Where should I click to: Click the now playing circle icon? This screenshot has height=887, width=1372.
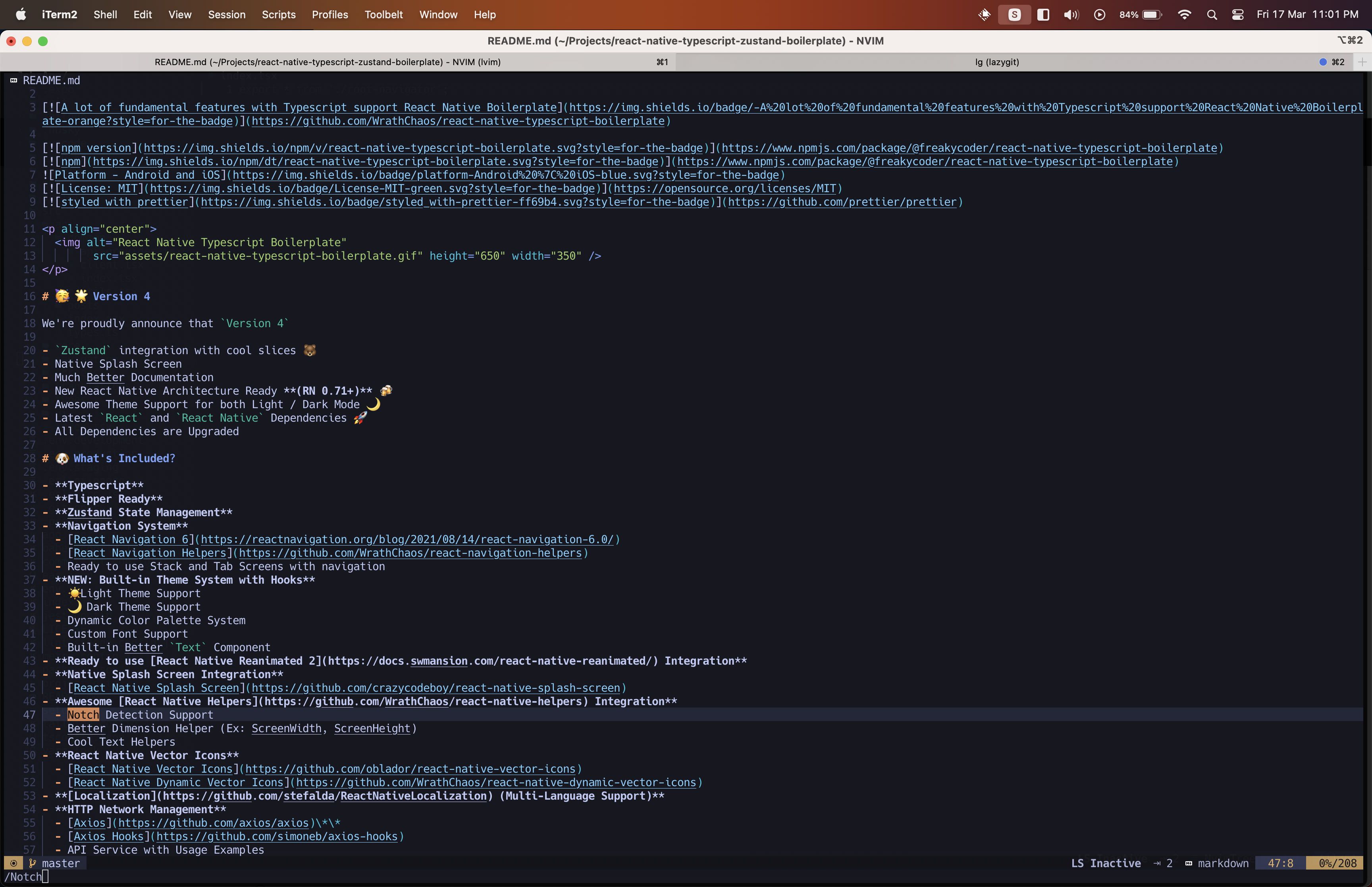click(x=1099, y=14)
